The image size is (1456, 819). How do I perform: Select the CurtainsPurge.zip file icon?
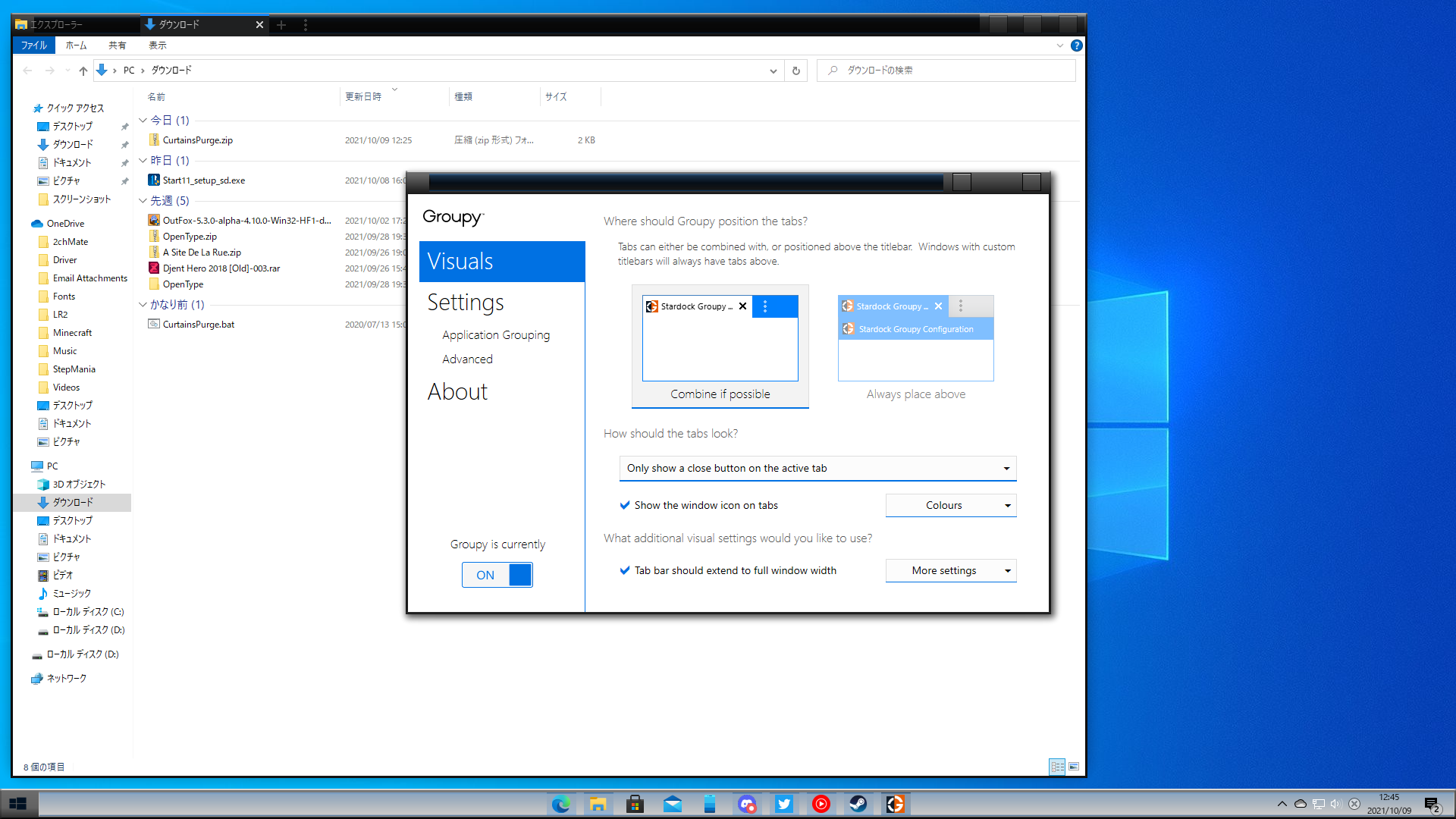(x=154, y=140)
